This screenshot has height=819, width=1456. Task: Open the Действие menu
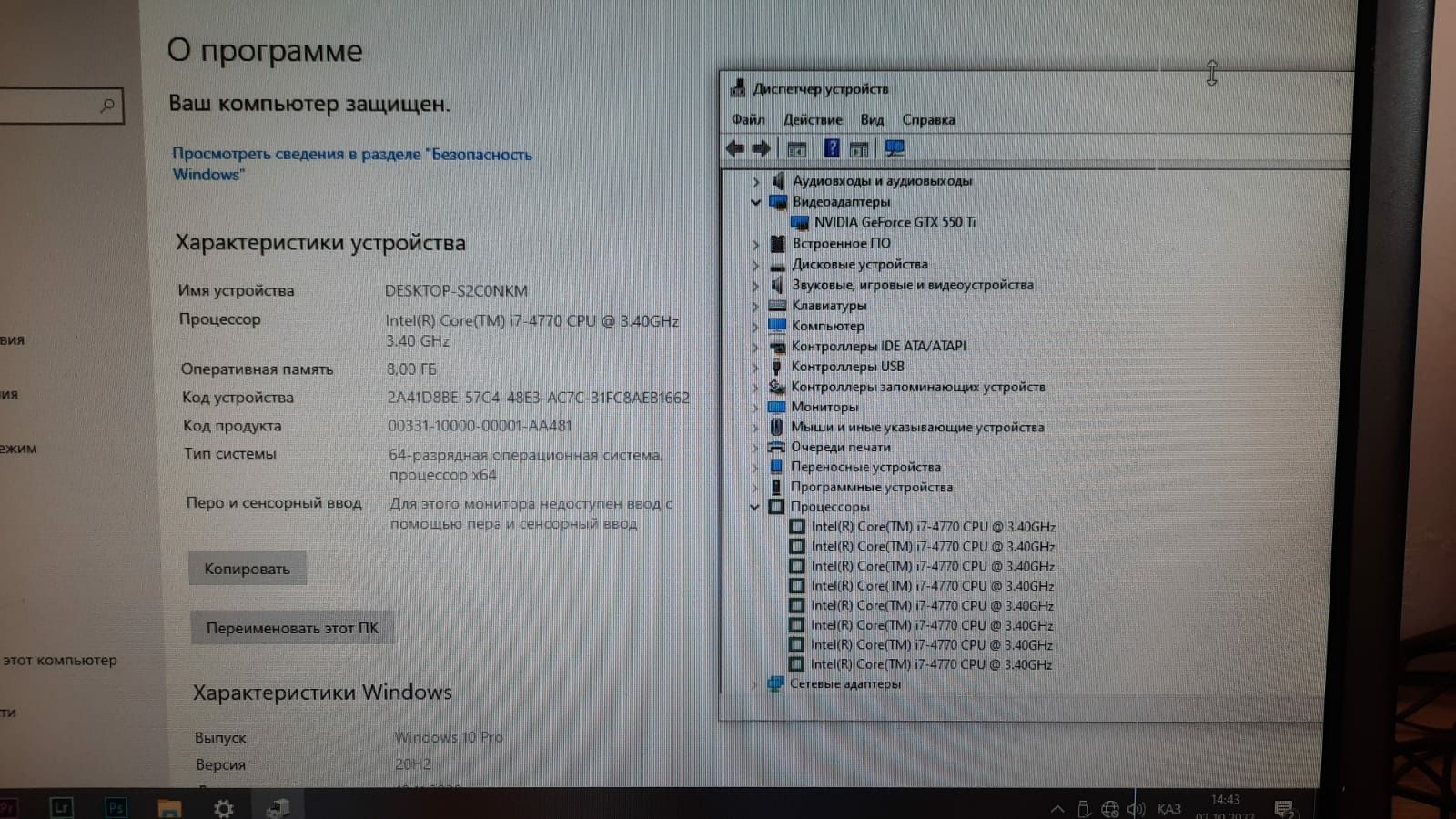click(x=813, y=119)
